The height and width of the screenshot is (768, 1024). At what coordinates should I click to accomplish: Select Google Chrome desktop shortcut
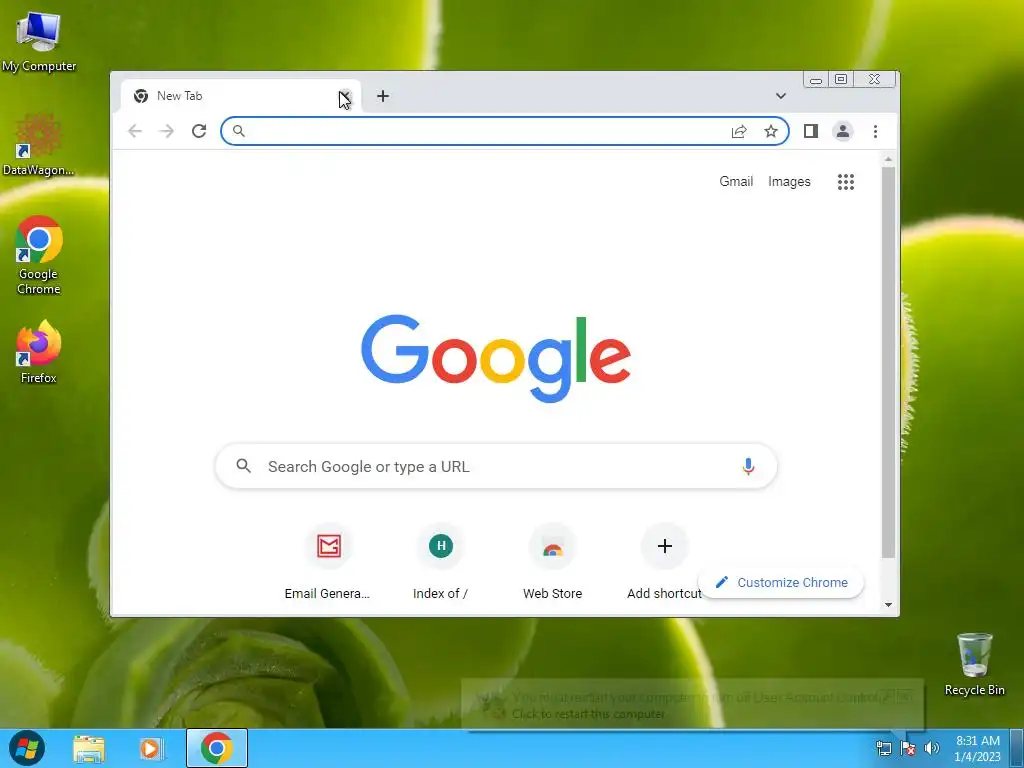(x=39, y=255)
